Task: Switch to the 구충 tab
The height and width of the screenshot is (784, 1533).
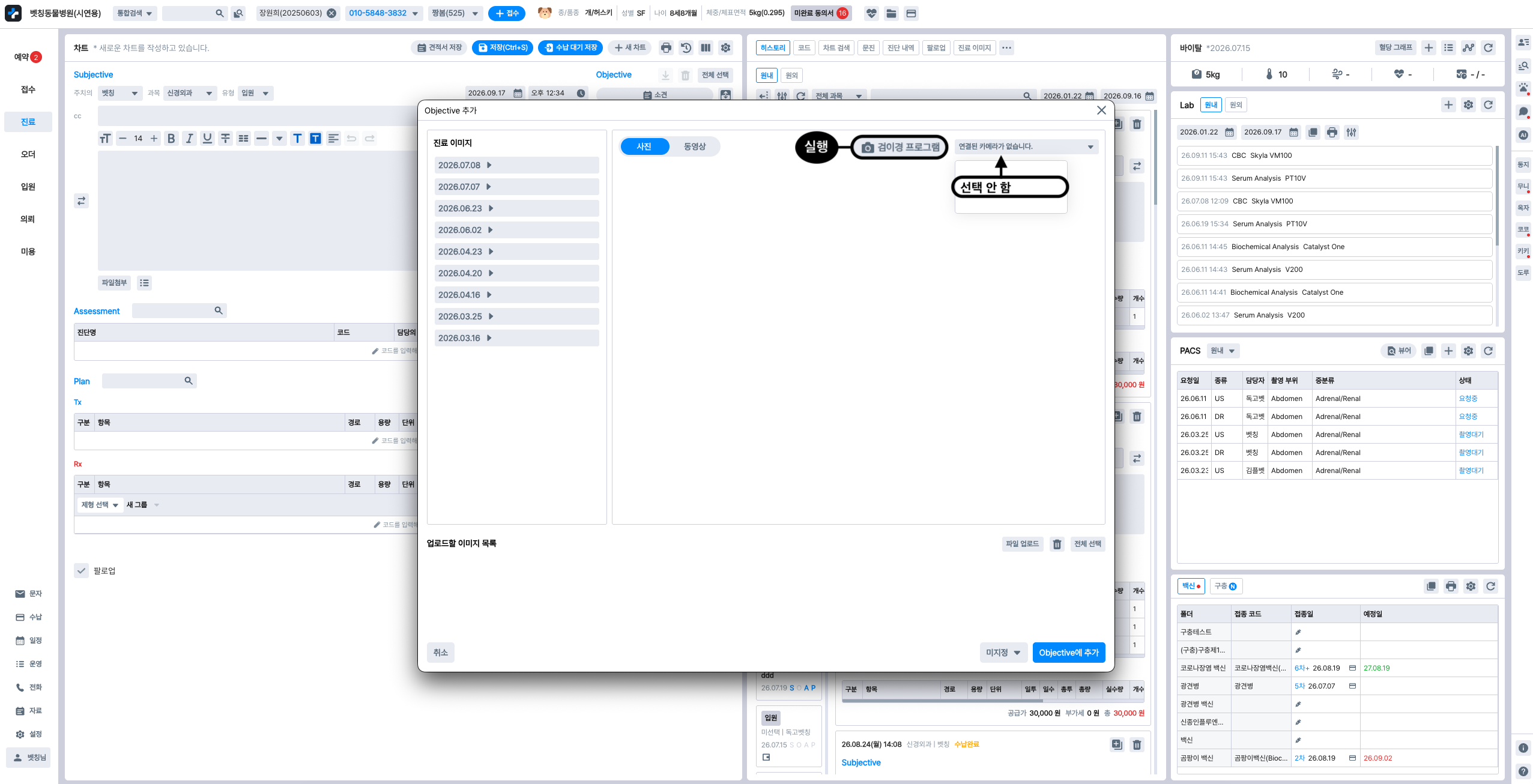Action: pyautogui.click(x=1226, y=586)
